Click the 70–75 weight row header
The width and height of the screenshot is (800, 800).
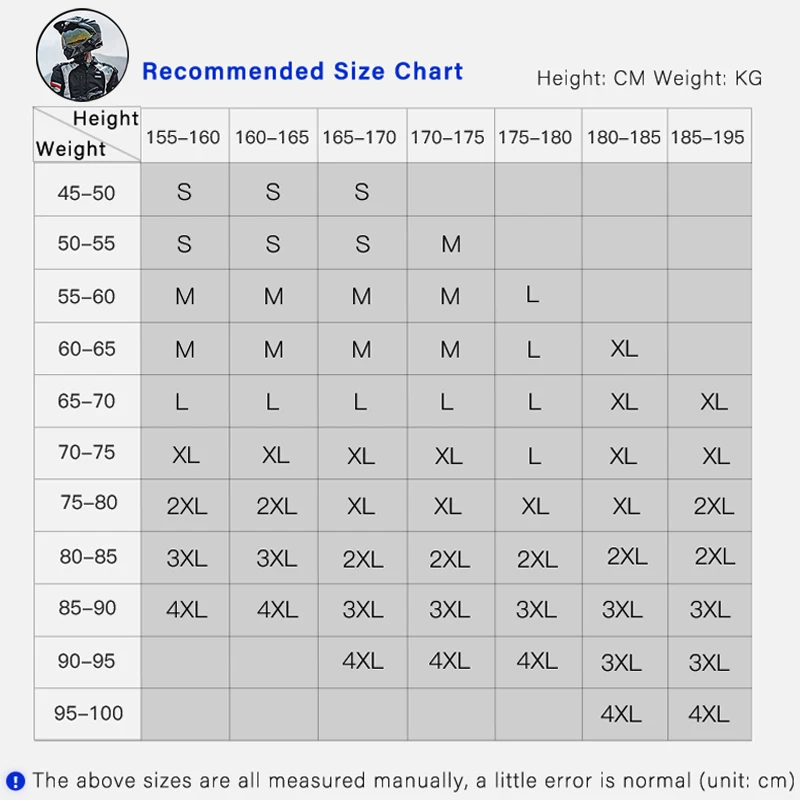pyautogui.click(x=87, y=453)
